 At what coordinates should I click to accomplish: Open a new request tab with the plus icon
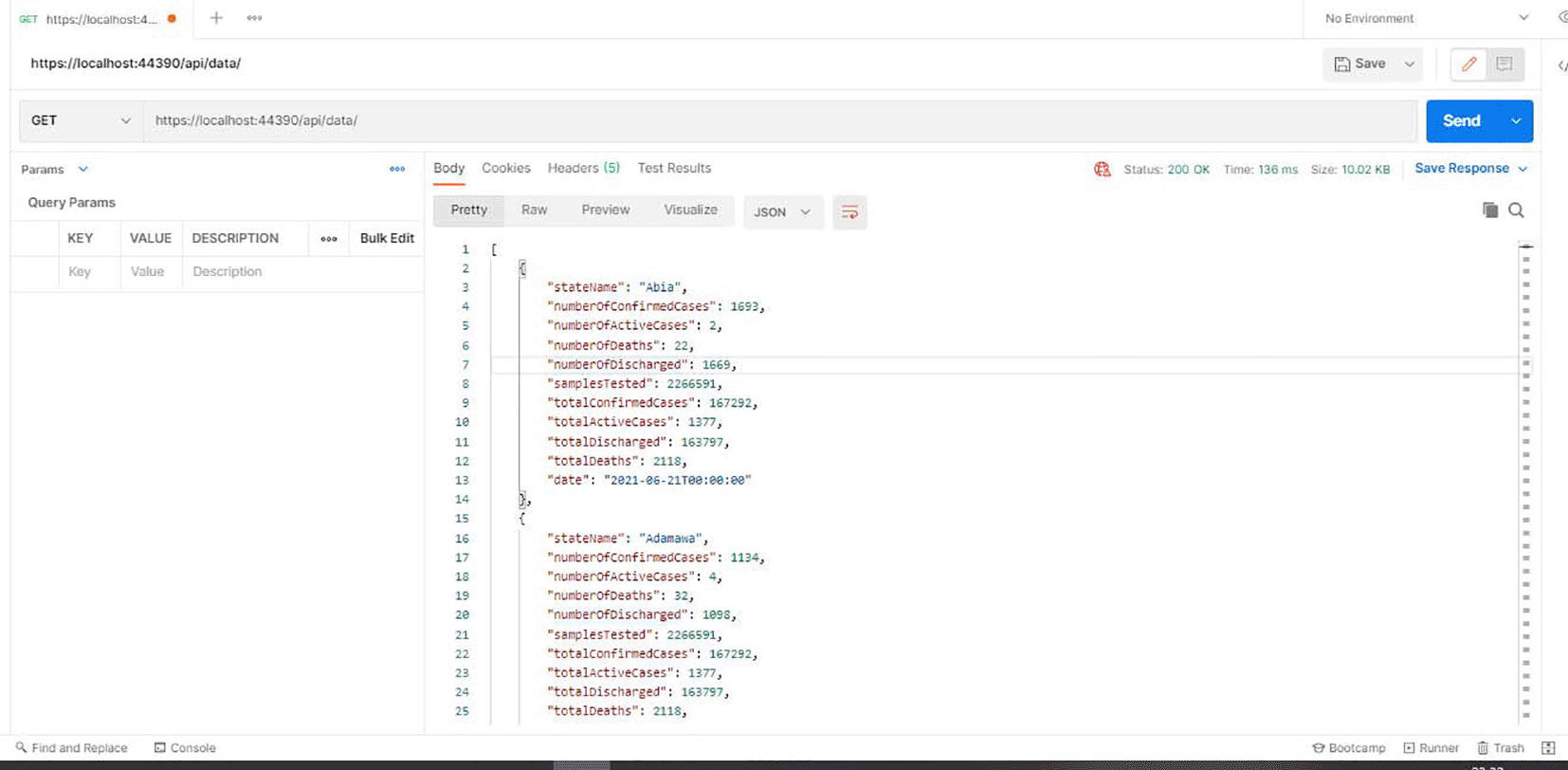[216, 18]
